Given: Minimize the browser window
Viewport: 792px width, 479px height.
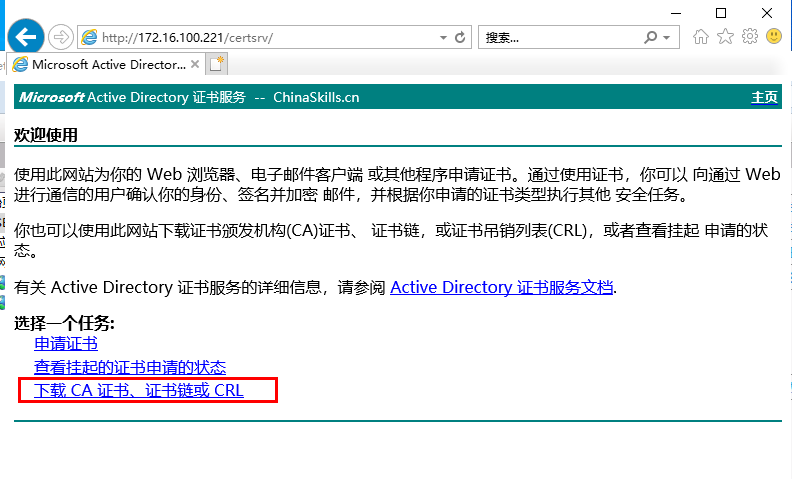Looking at the screenshot, I should [676, 13].
